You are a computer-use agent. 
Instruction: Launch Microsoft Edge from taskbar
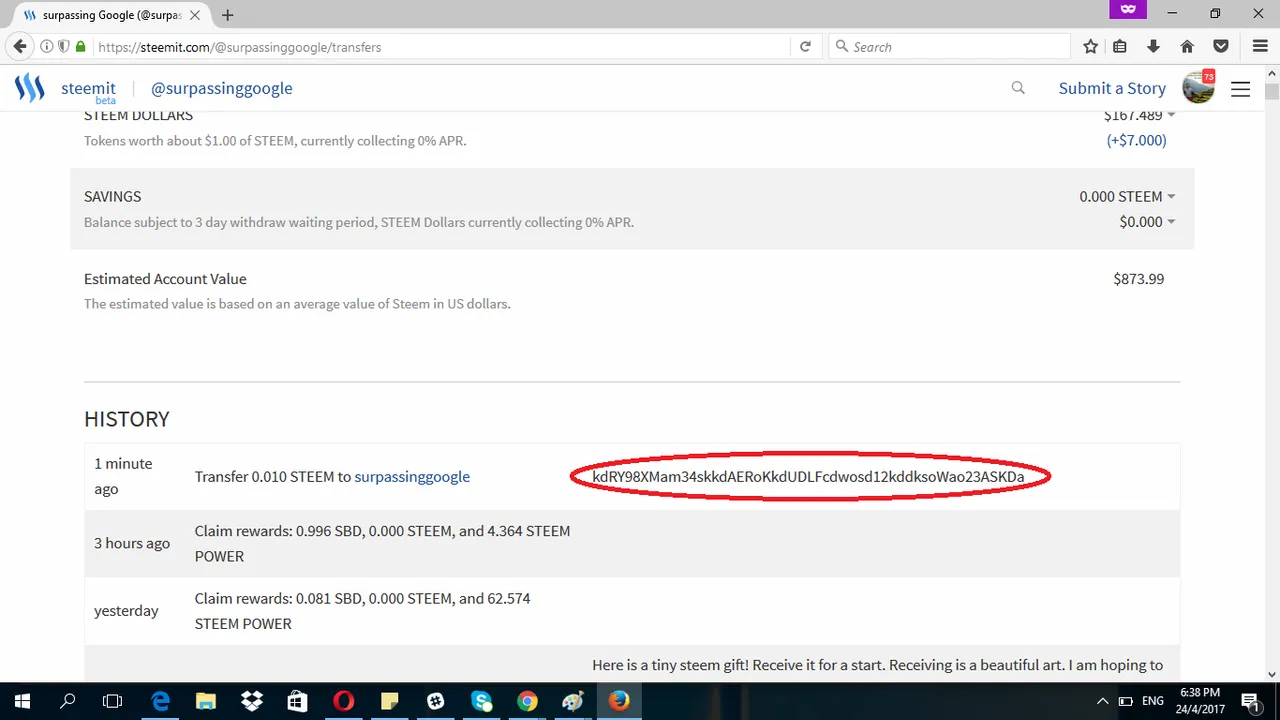(x=160, y=701)
